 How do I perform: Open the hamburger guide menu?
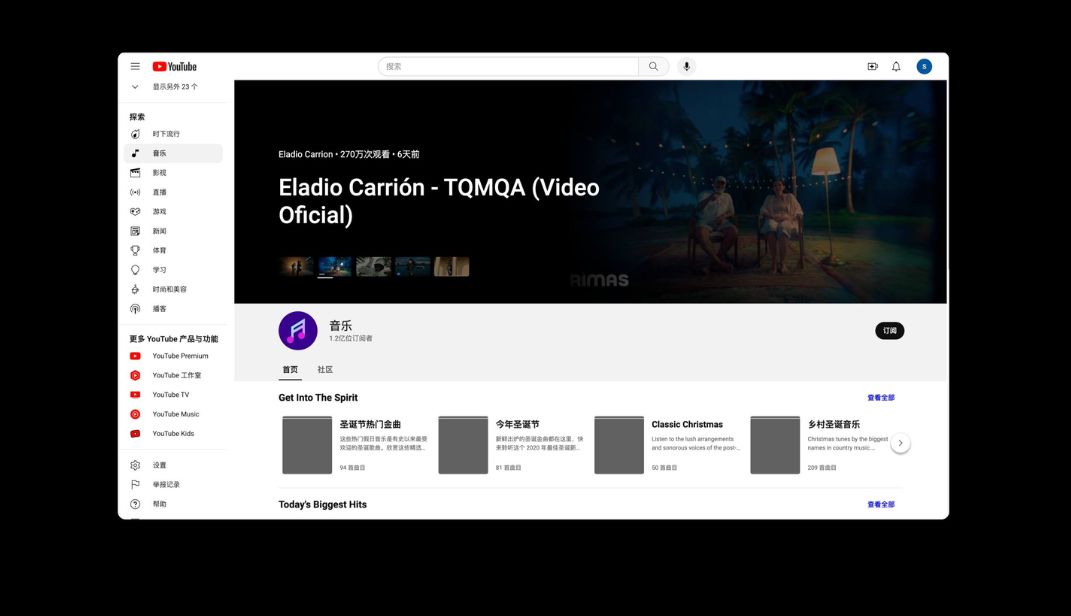[x=135, y=66]
